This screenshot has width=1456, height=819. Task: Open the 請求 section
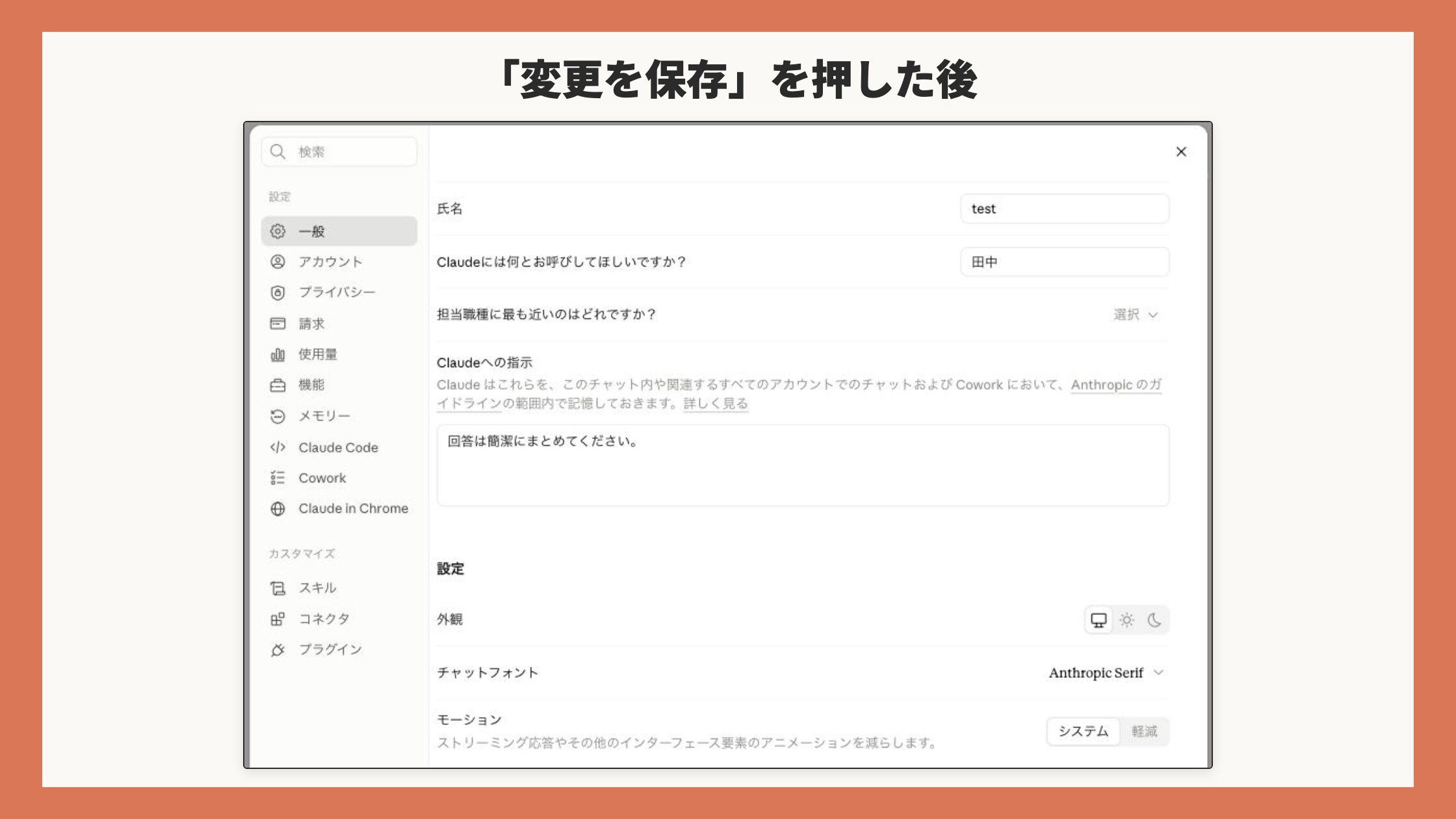(339, 323)
